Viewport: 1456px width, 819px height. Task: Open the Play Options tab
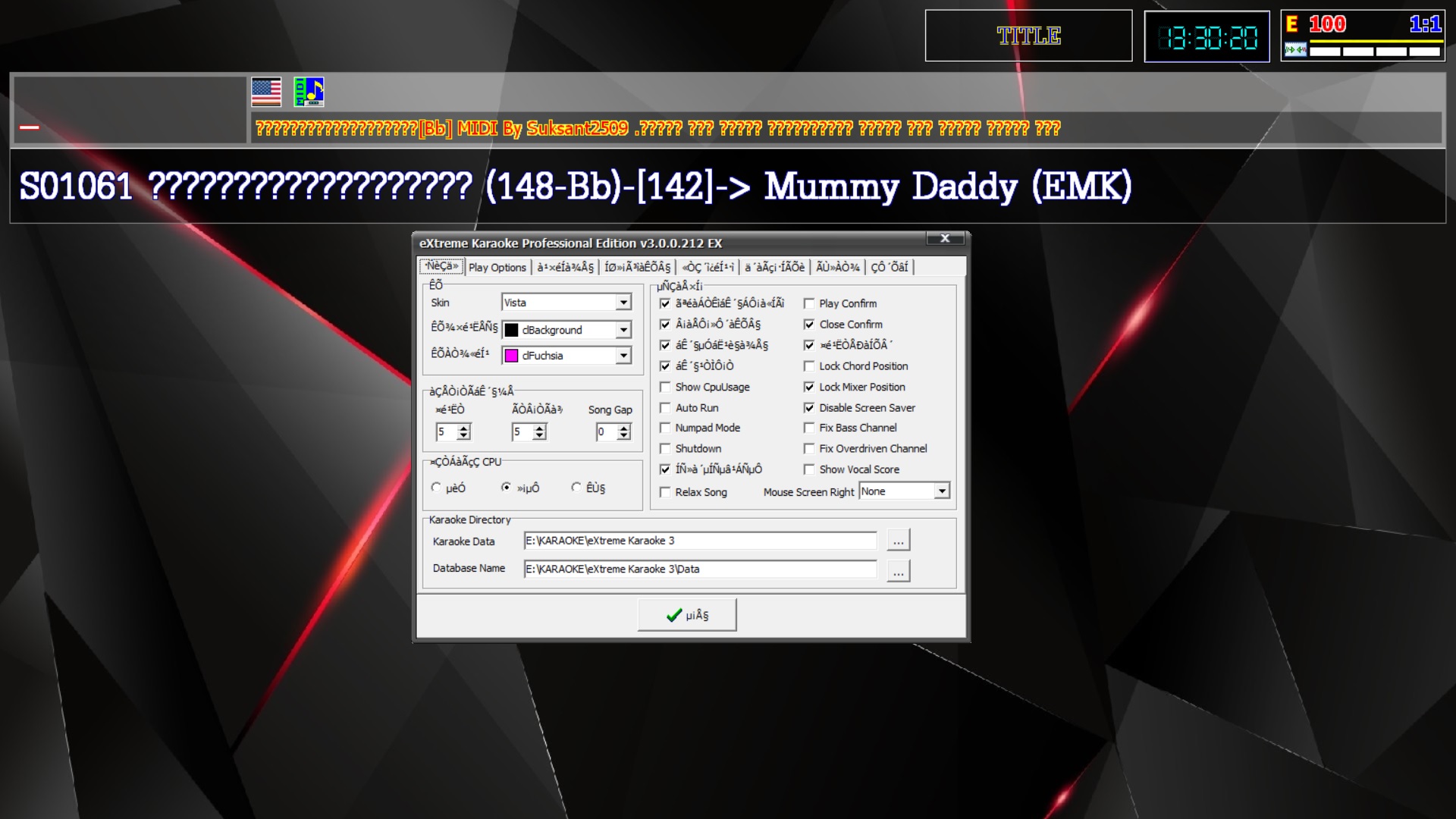click(497, 267)
